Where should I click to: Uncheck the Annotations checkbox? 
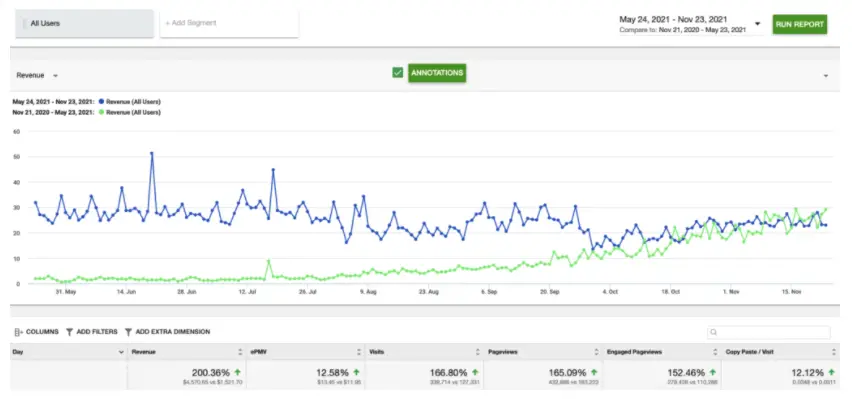coord(398,72)
